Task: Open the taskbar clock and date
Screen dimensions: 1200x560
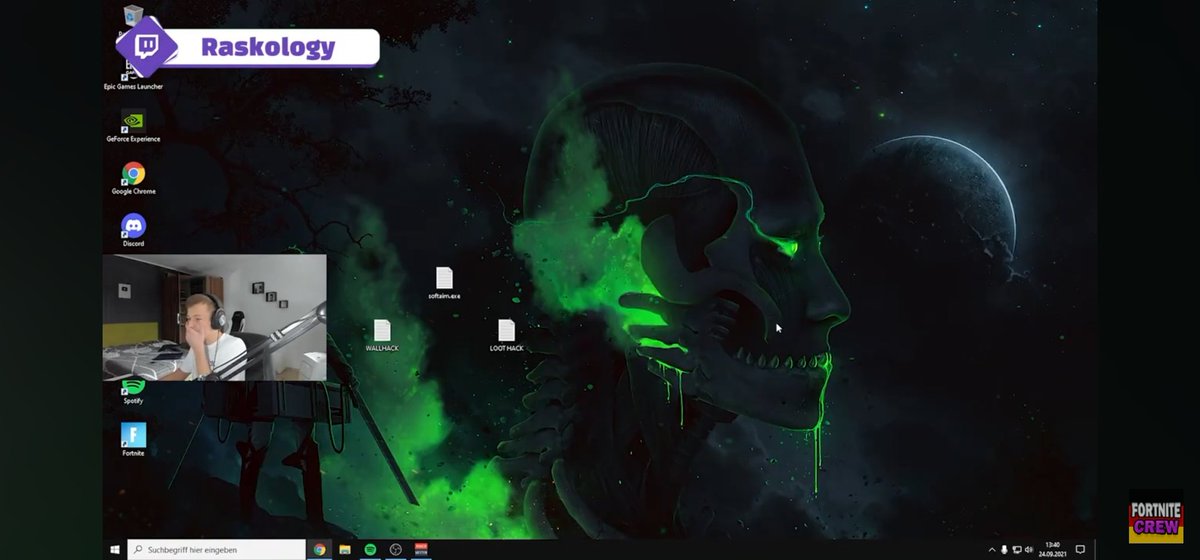Action: click(1053, 549)
